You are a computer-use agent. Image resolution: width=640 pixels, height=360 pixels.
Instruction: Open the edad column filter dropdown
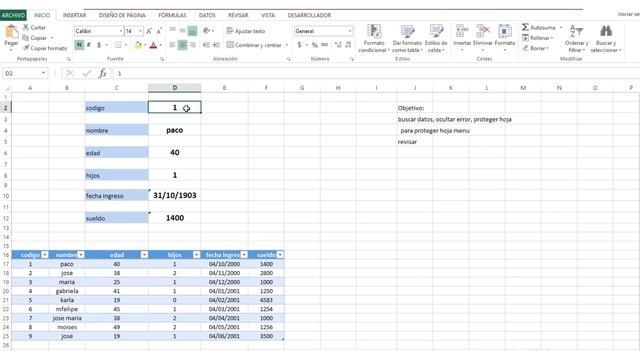144,255
